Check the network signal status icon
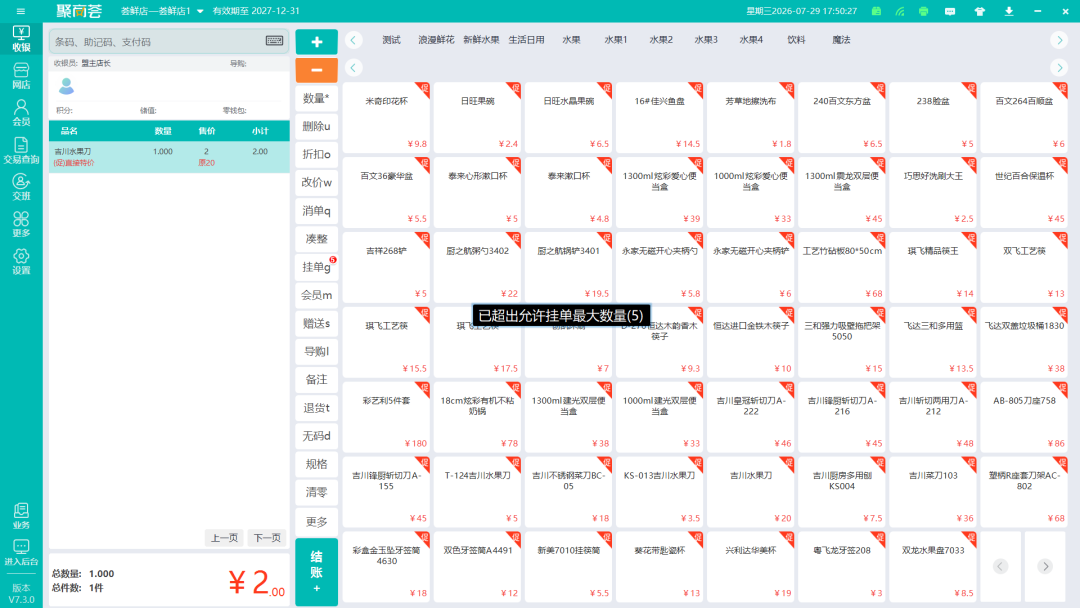The height and width of the screenshot is (608, 1080). coord(900,11)
